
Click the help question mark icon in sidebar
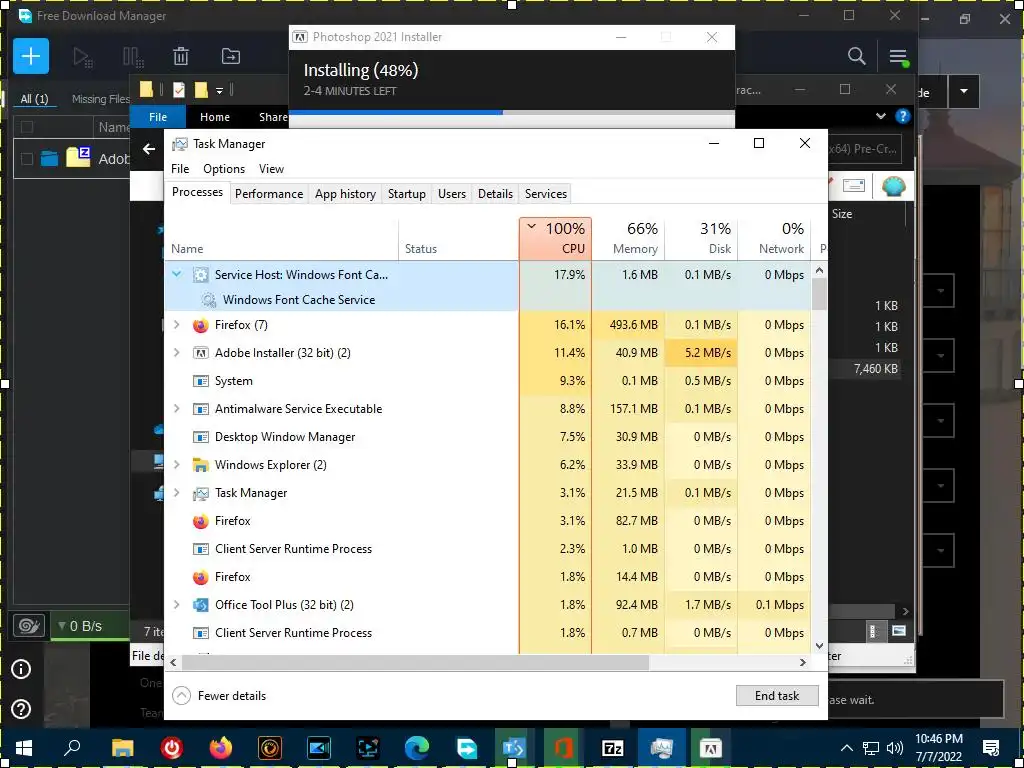click(21, 709)
